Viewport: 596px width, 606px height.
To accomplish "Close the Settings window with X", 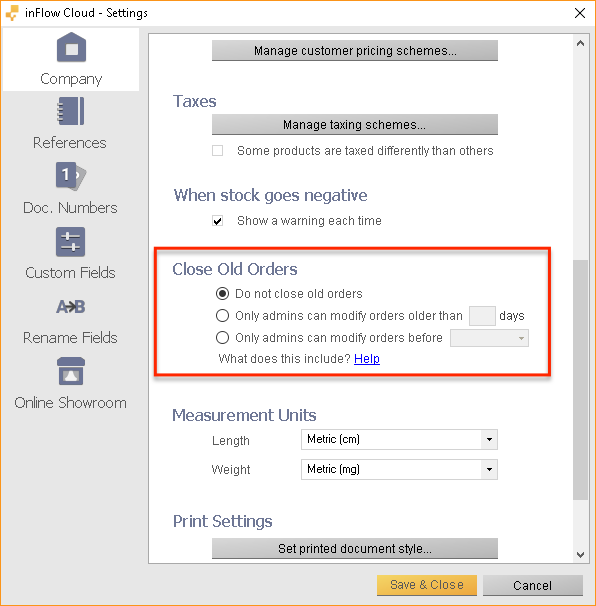I will [579, 13].
